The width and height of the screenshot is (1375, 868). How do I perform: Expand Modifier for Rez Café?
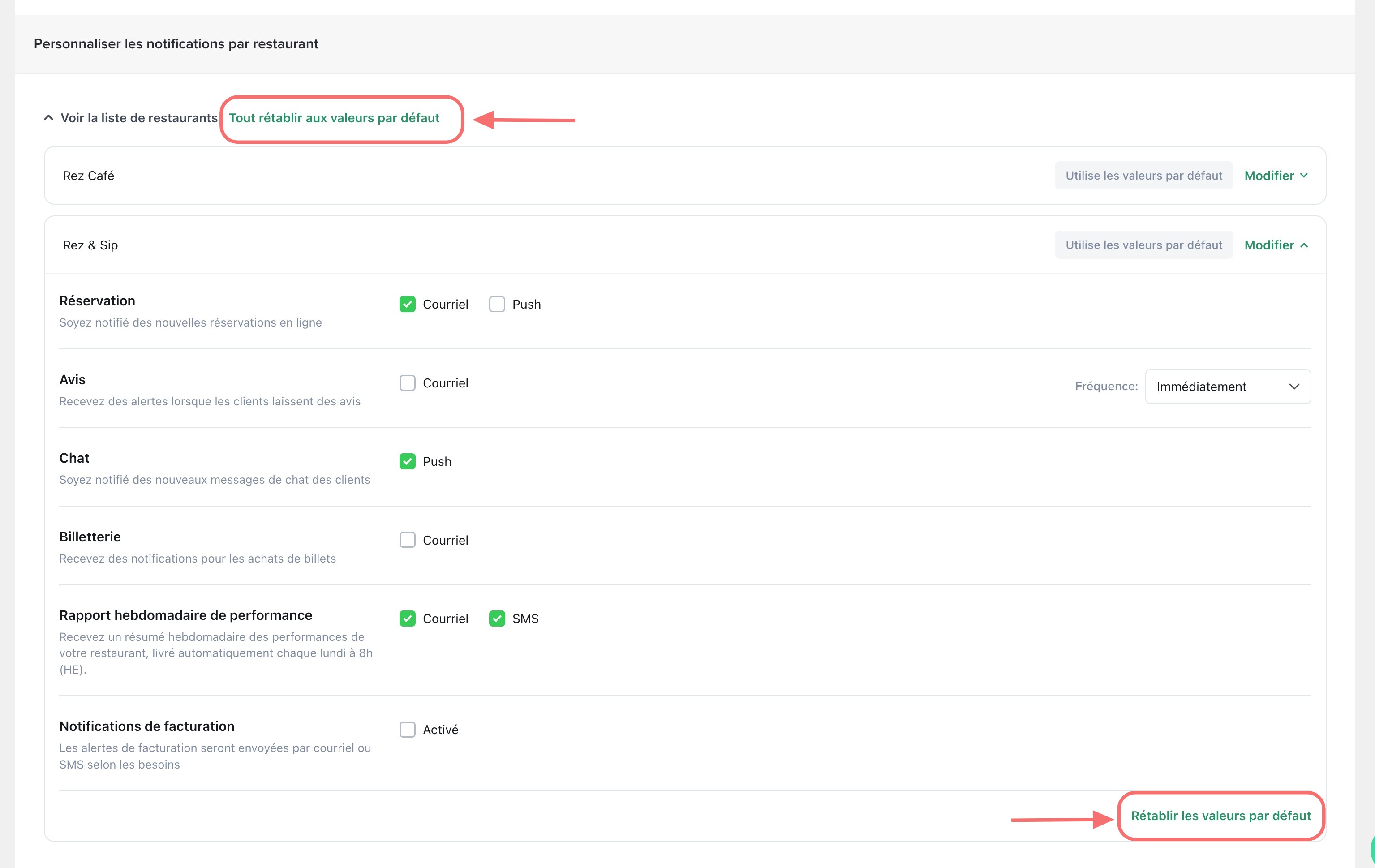click(1269, 176)
